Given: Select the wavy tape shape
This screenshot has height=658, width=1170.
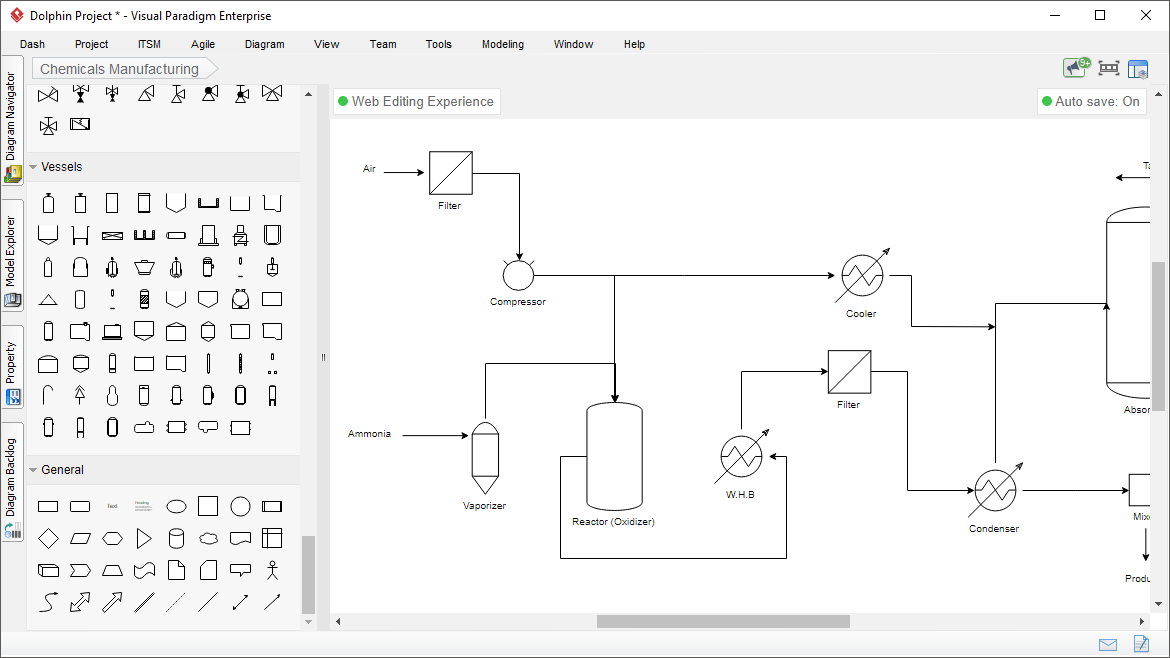Looking at the screenshot, I should 144,570.
